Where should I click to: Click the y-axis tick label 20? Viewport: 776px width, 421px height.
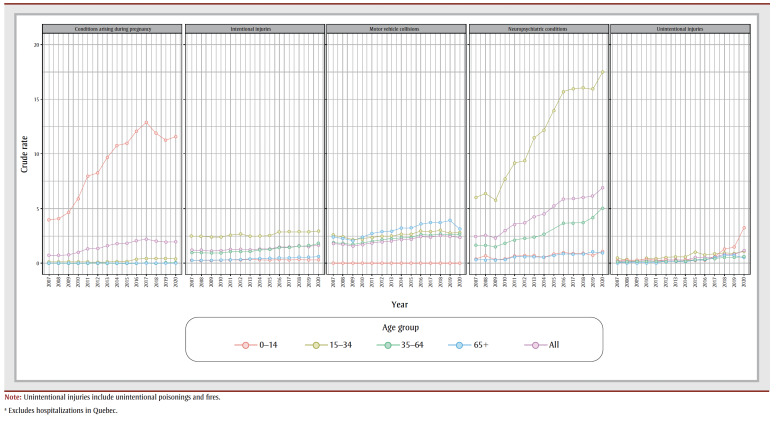point(36,45)
